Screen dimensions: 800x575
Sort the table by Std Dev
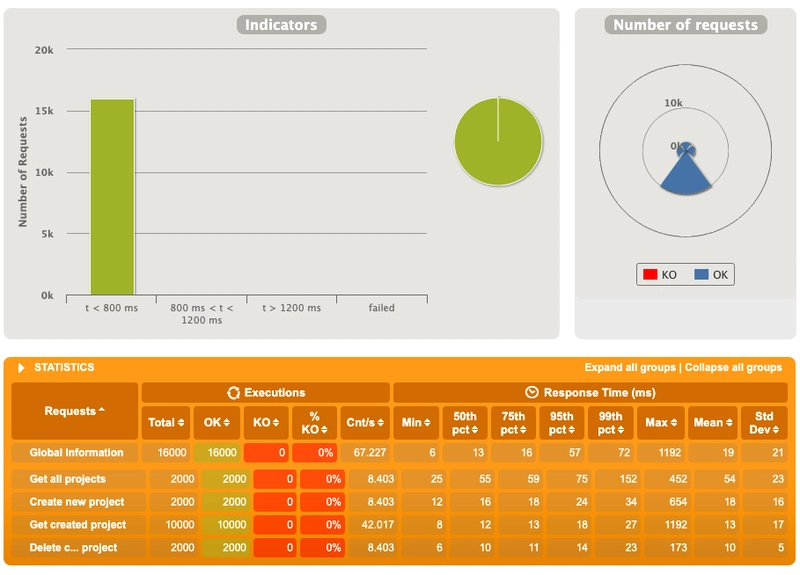tap(766, 423)
